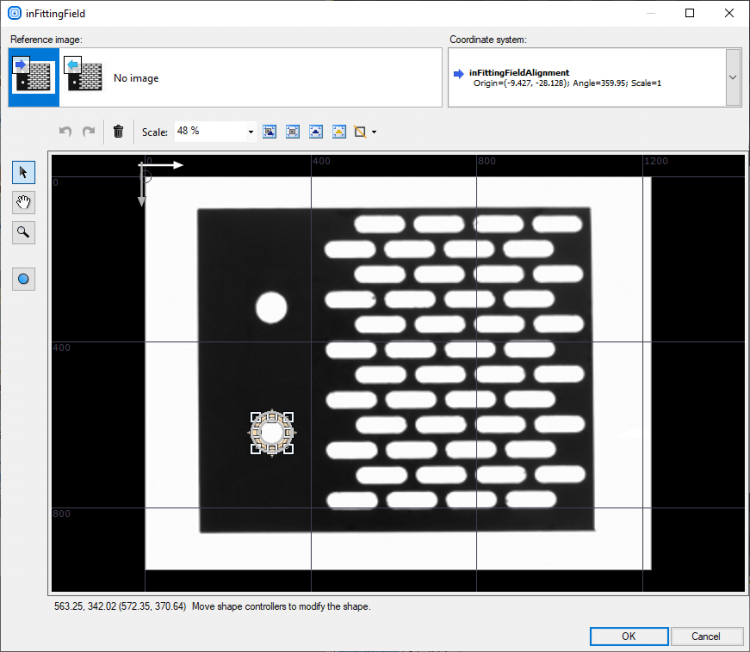The image size is (750, 652).
Task: Click the selected circle shape in image
Action: point(271,432)
